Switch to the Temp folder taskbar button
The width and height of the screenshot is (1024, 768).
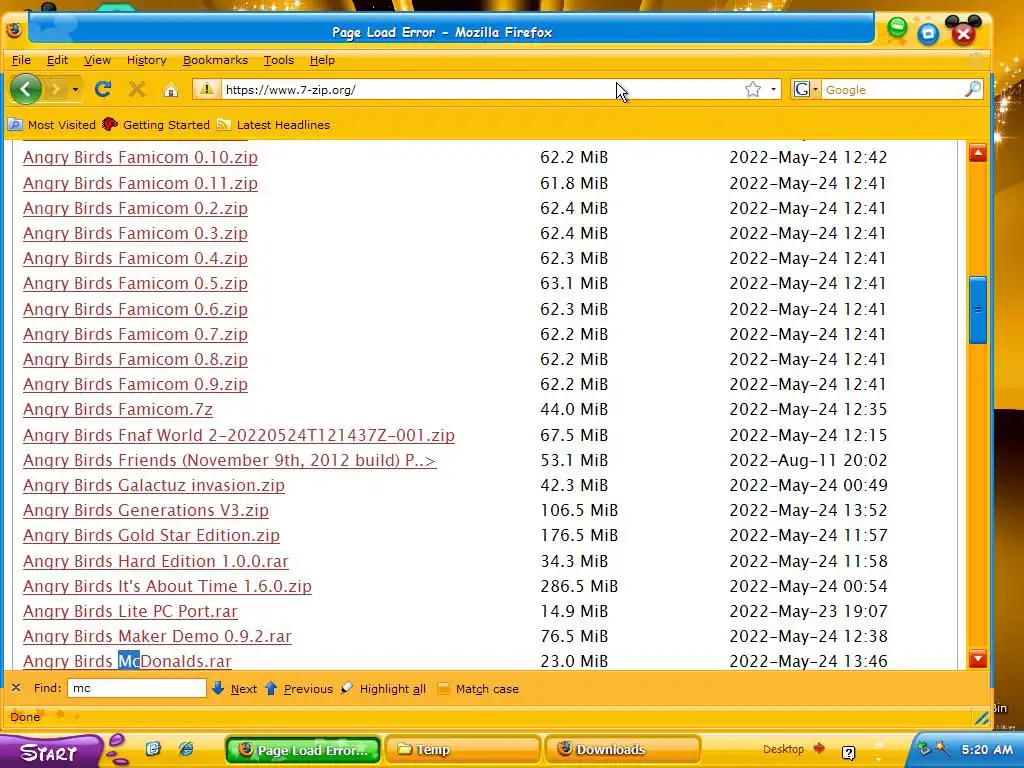point(462,750)
